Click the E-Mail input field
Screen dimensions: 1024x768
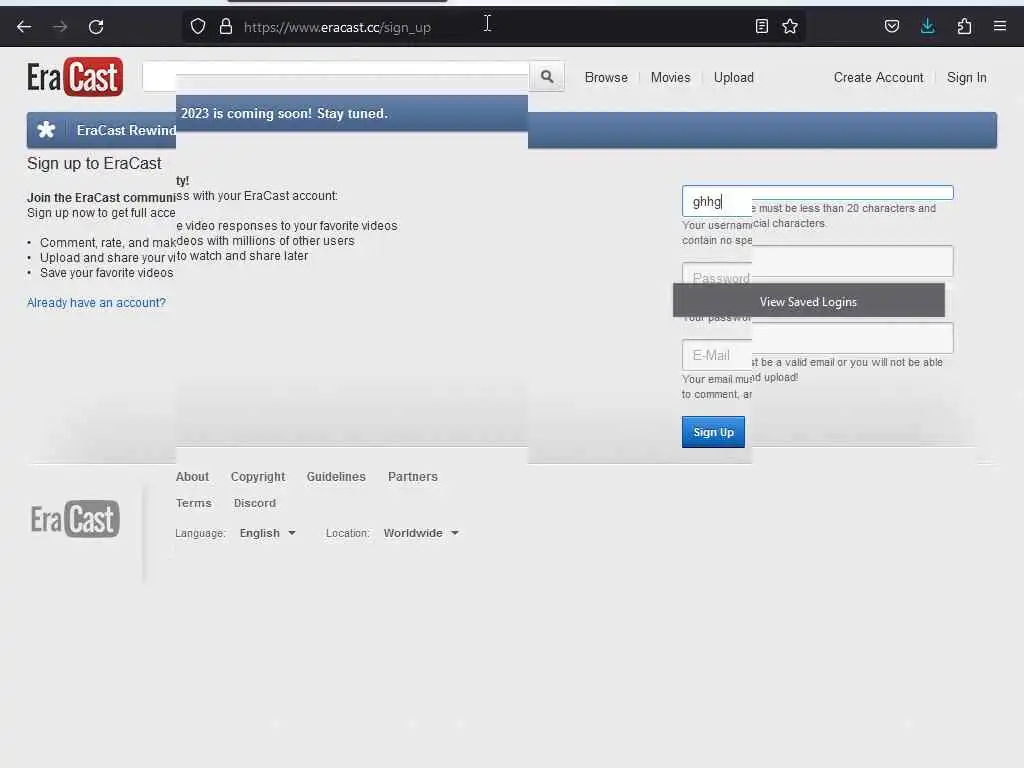(818, 347)
